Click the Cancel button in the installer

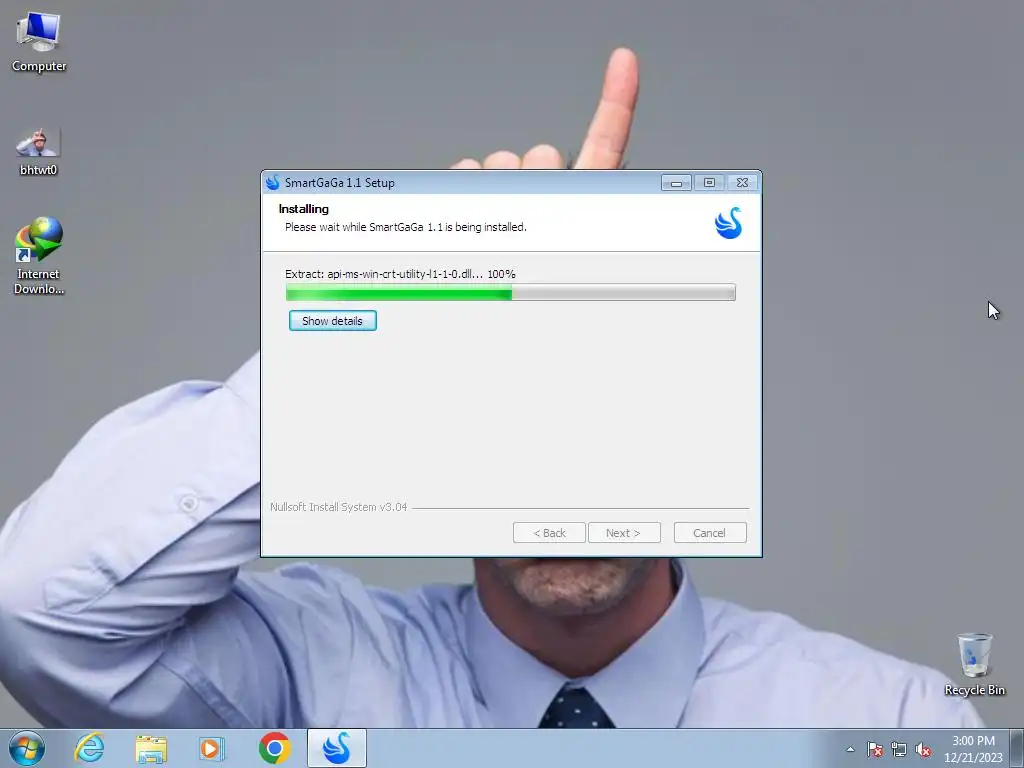pos(710,533)
